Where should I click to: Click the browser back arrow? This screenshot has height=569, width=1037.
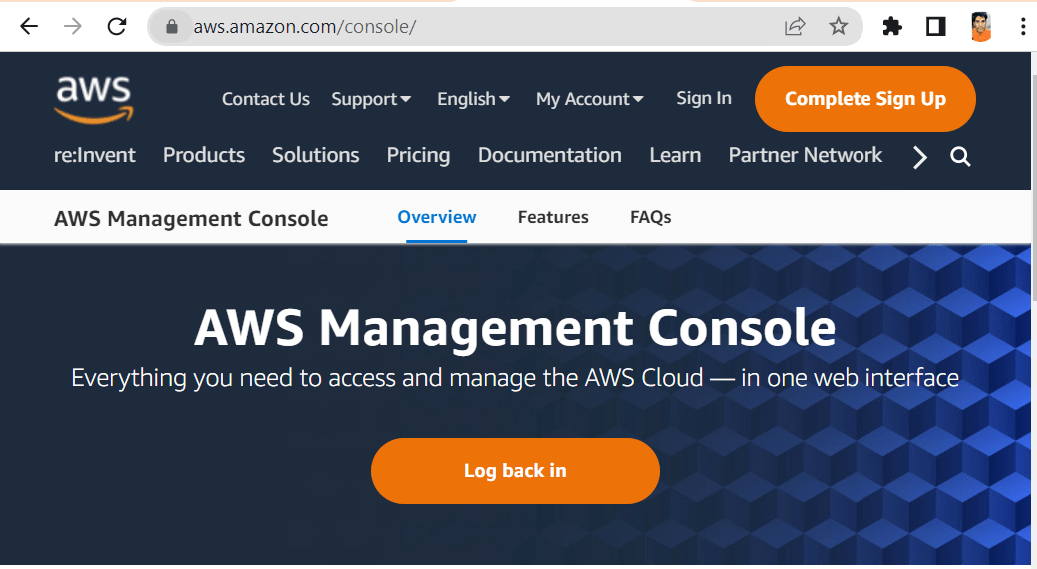point(28,27)
